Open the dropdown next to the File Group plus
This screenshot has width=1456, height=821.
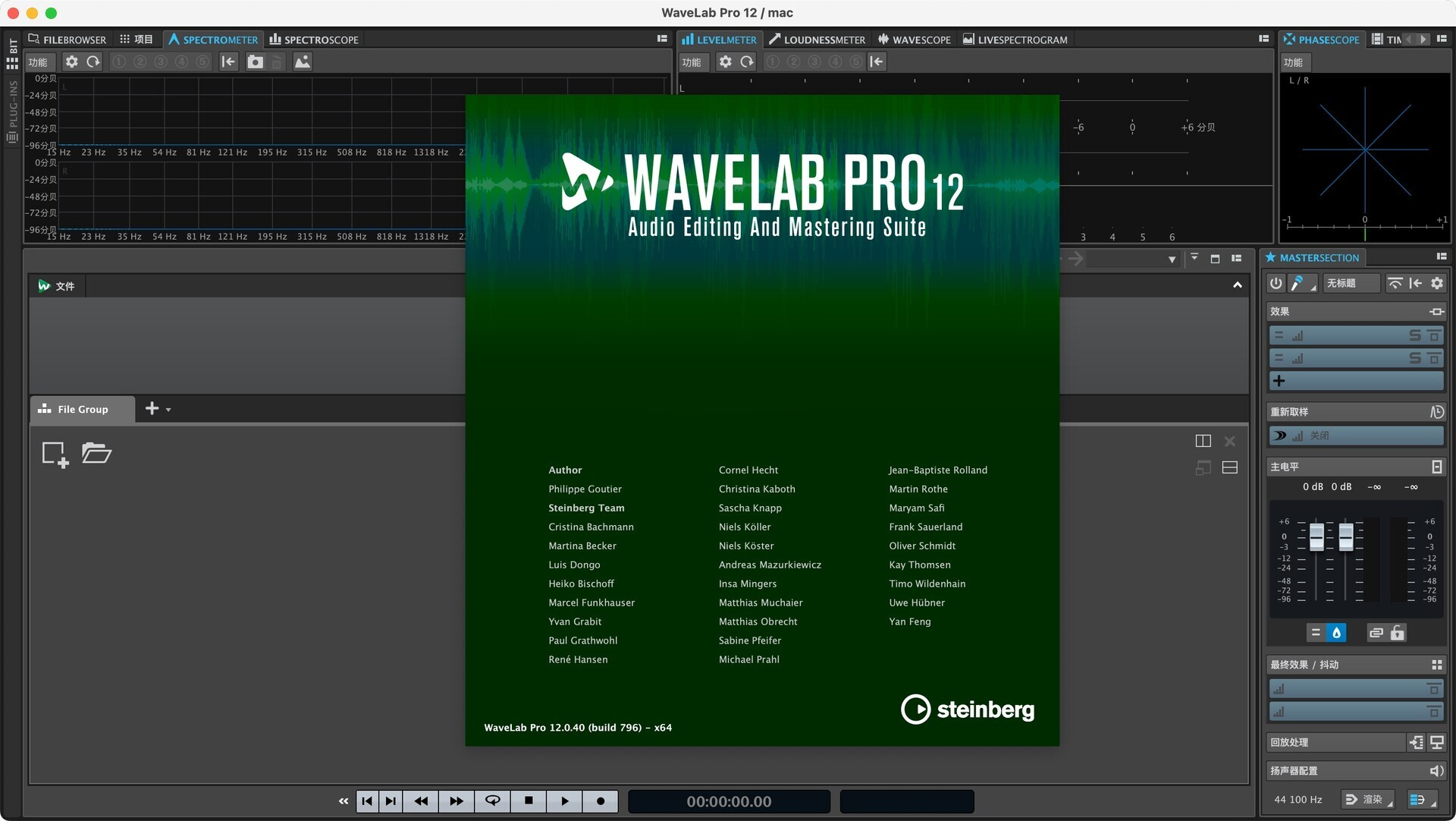click(168, 410)
